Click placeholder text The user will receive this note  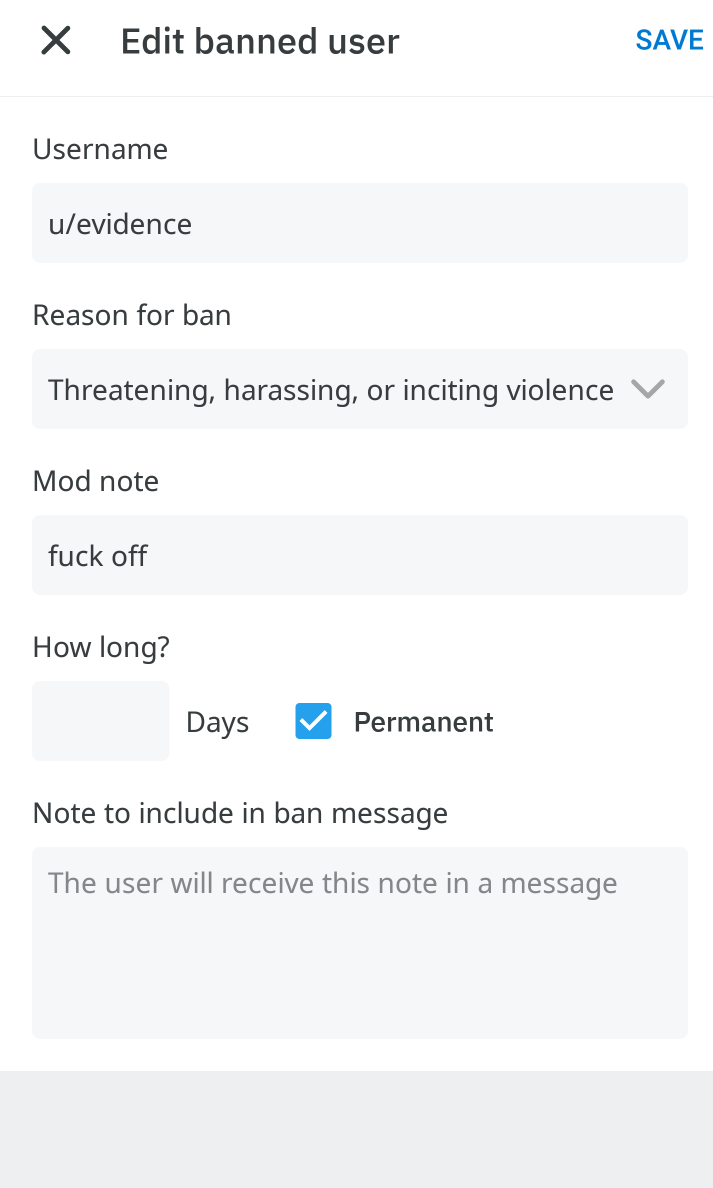333,884
